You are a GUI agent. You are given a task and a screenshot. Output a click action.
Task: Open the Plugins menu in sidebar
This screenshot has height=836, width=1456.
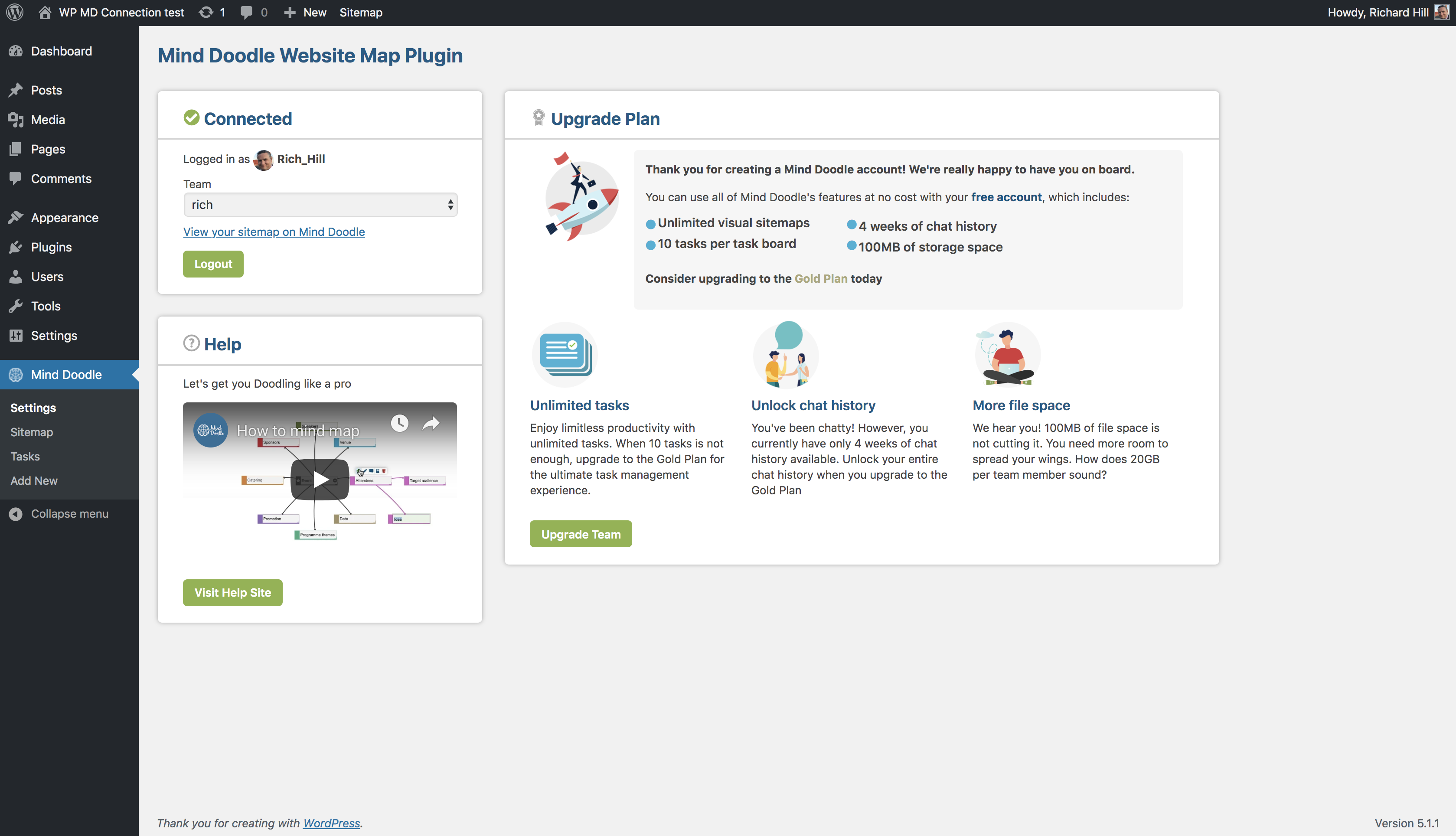[x=51, y=247]
